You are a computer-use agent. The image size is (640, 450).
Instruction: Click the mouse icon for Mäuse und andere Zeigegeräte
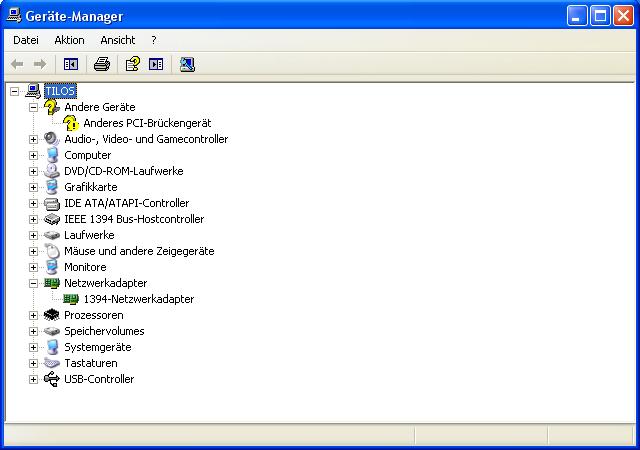52,251
